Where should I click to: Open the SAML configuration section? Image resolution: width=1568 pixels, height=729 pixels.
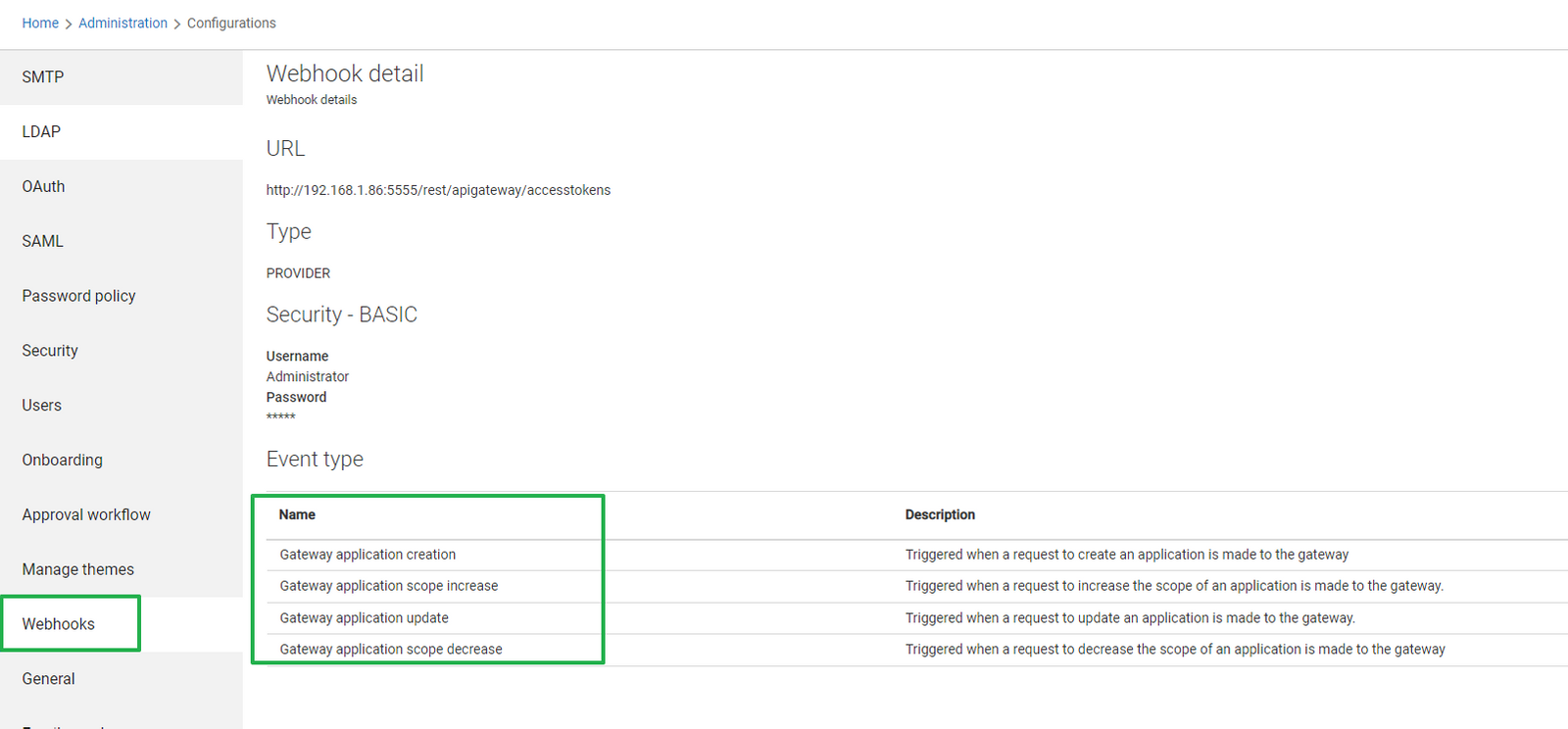(42, 242)
